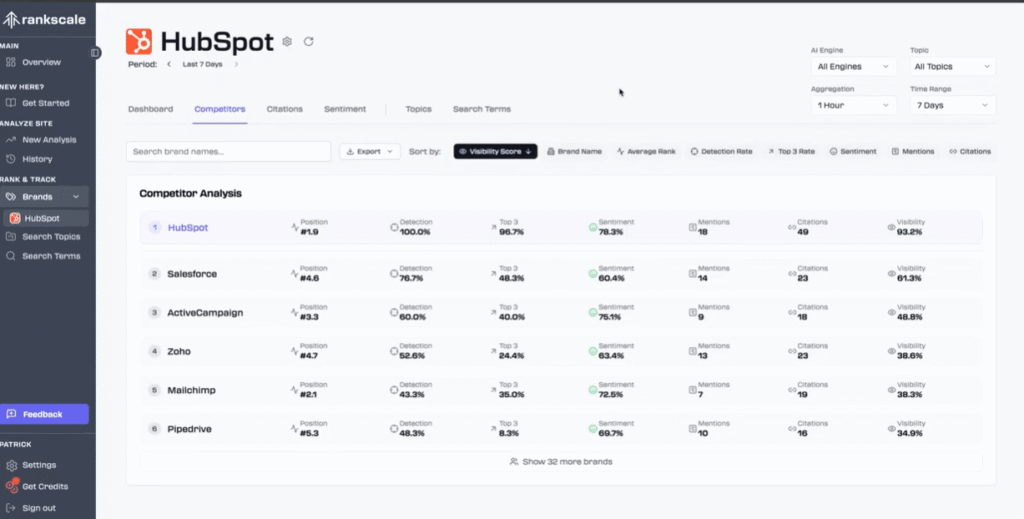Open Search Terms in sidebar
This screenshot has height=519, width=1024.
click(x=51, y=256)
